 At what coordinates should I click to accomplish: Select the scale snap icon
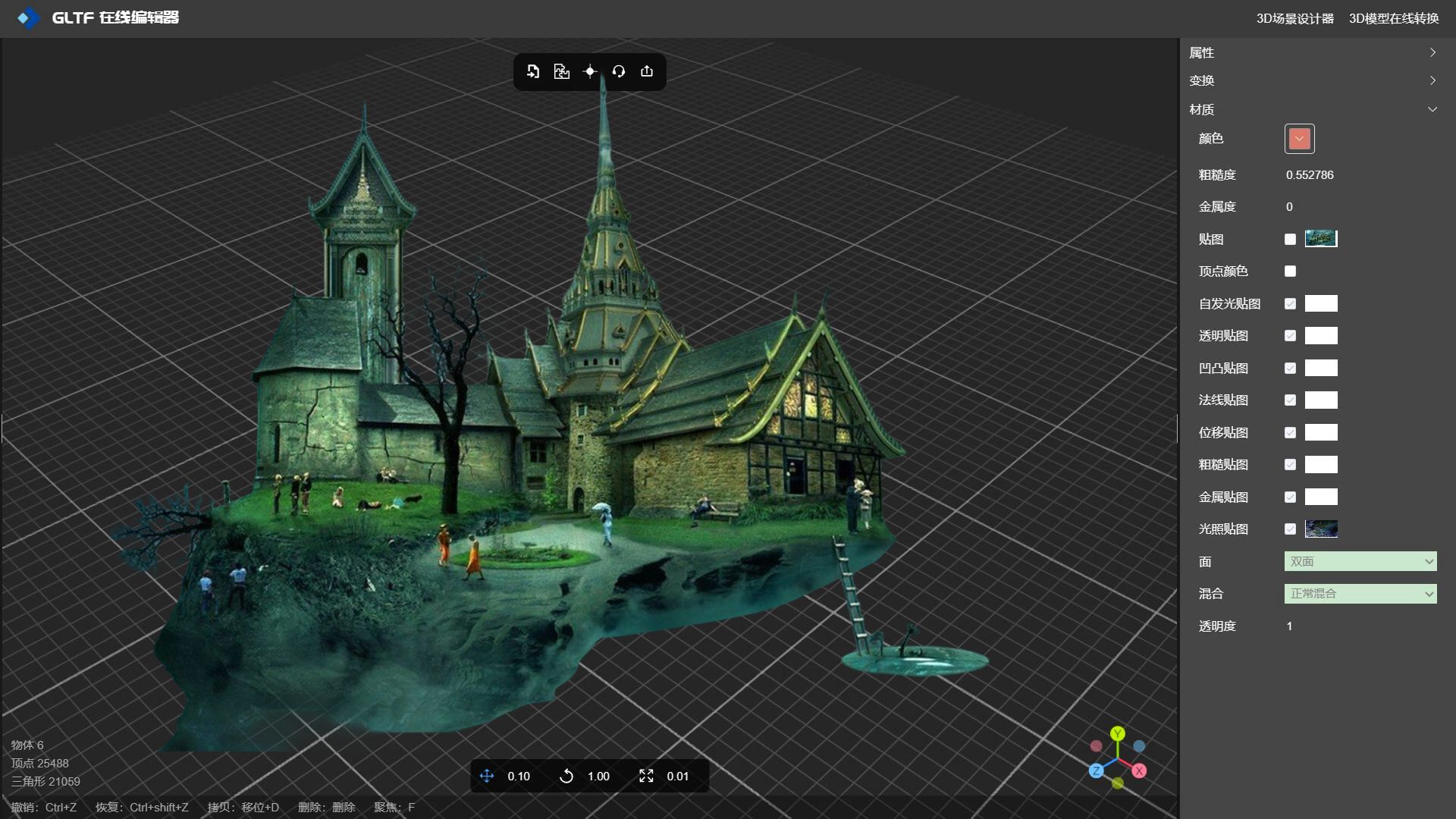646,776
